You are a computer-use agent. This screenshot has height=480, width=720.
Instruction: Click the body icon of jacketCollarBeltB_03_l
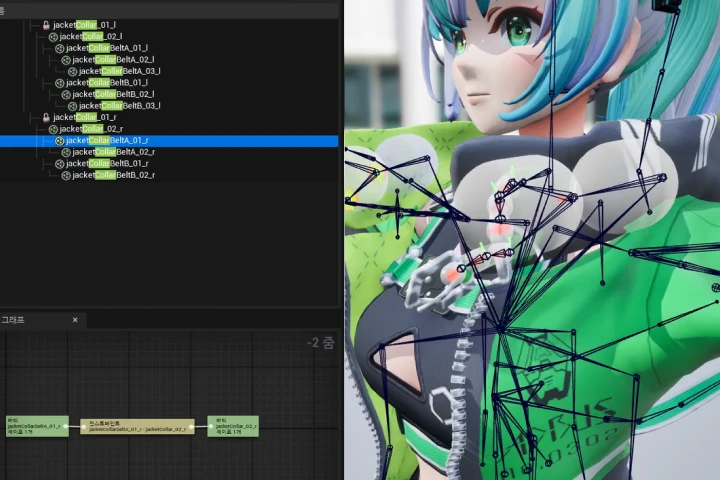72,106
